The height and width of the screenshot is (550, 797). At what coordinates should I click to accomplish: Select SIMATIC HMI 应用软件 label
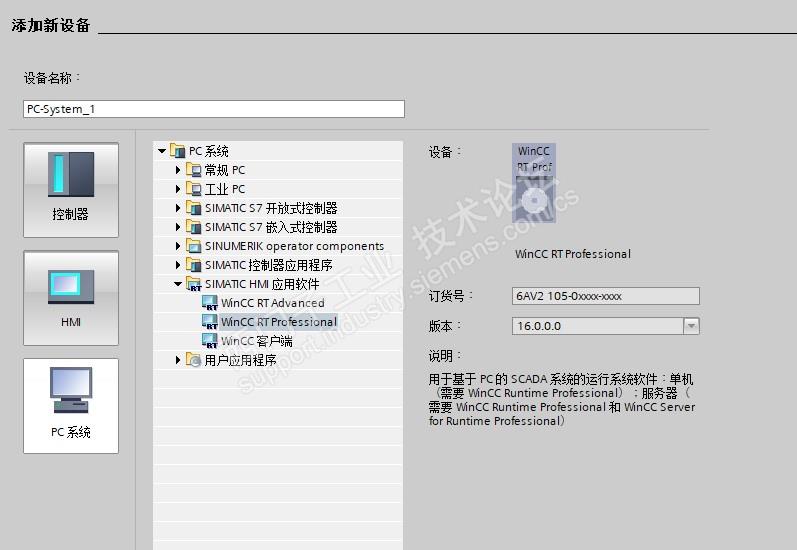coord(262,284)
